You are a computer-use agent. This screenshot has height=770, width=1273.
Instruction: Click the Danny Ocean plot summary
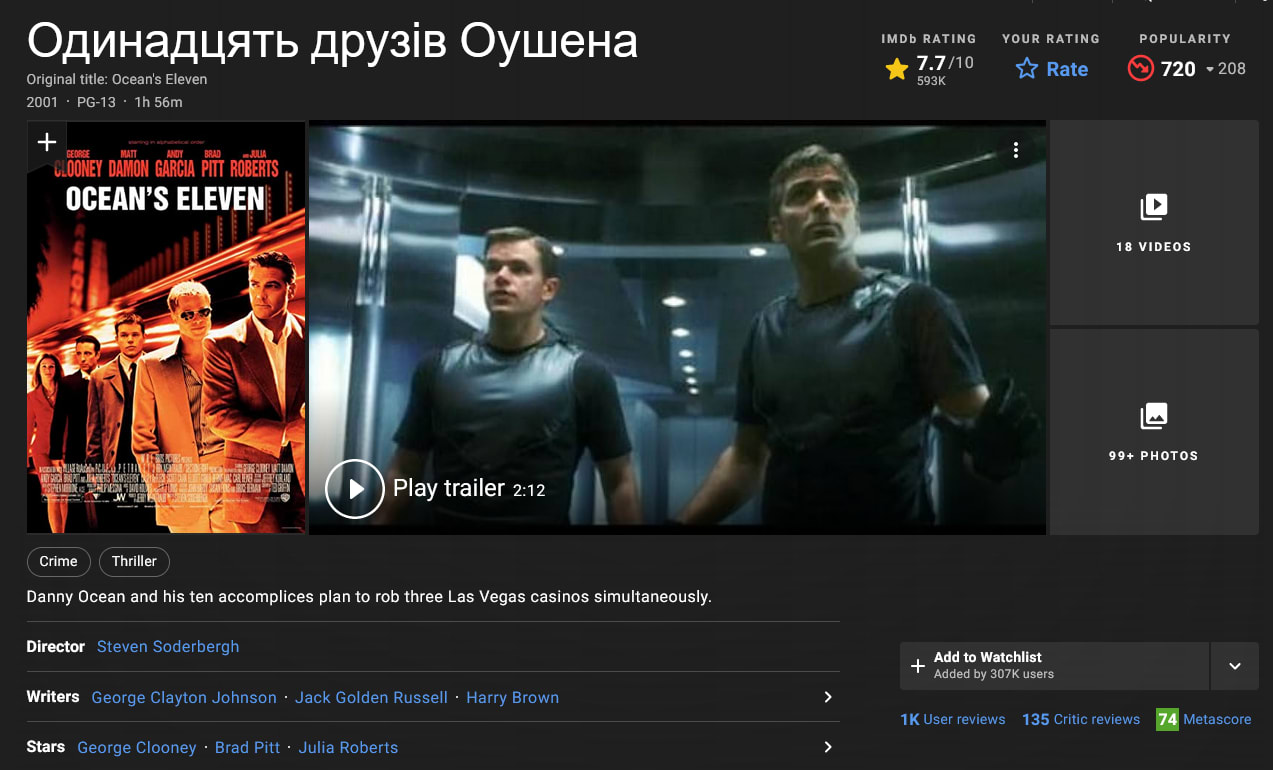[369, 597]
